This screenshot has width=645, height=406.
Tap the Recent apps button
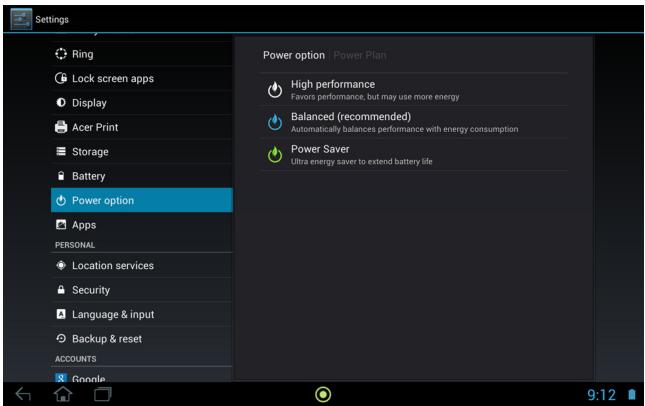102,394
